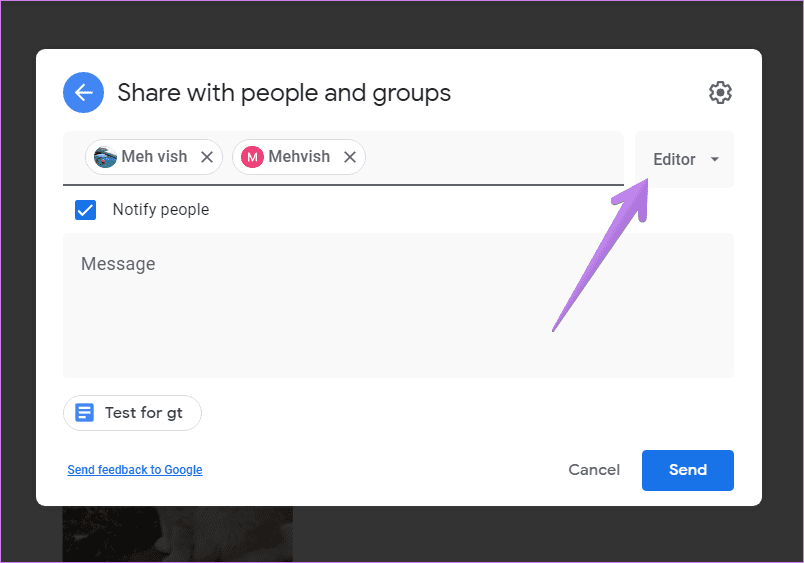Screen dimensions: 804x563
Task: Cancel the sharing dialog
Action: 594,470
